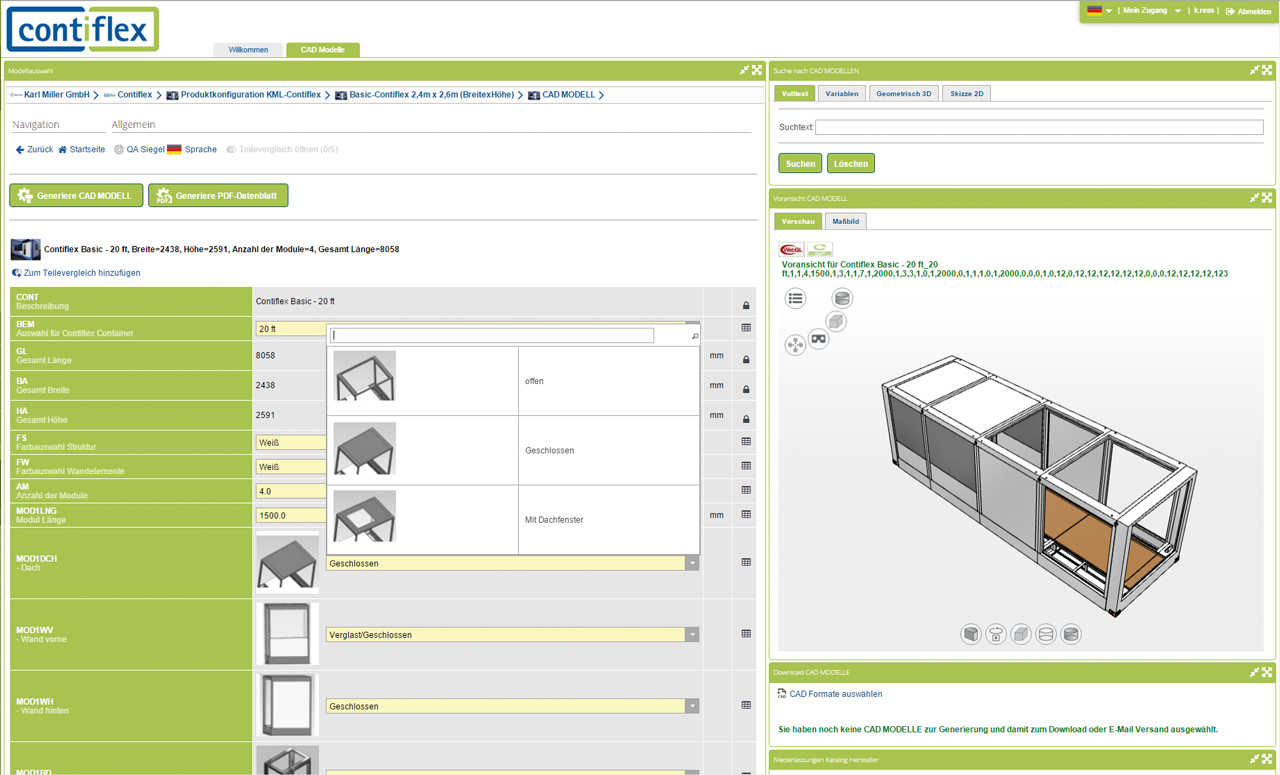
Task: Select the Mit Dachfenster roof option thumbnail
Action: tap(364, 519)
